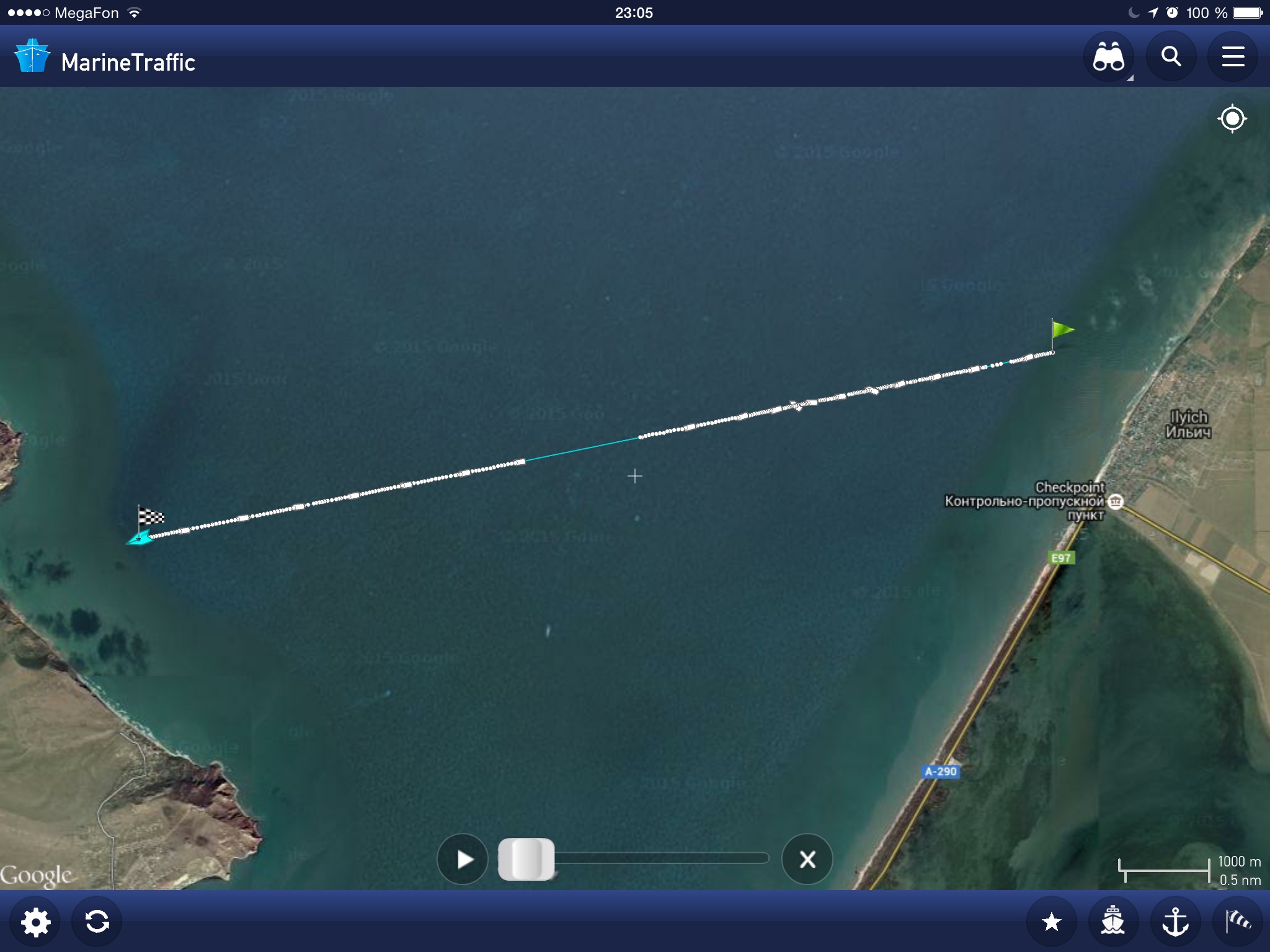The height and width of the screenshot is (952, 1270).
Task: Close the track playback controls
Action: pyautogui.click(x=807, y=859)
